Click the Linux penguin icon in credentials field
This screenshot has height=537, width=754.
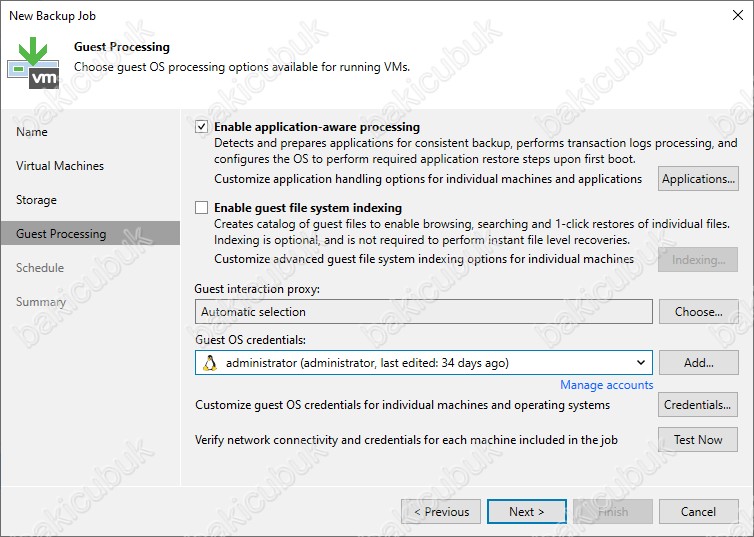[210, 363]
